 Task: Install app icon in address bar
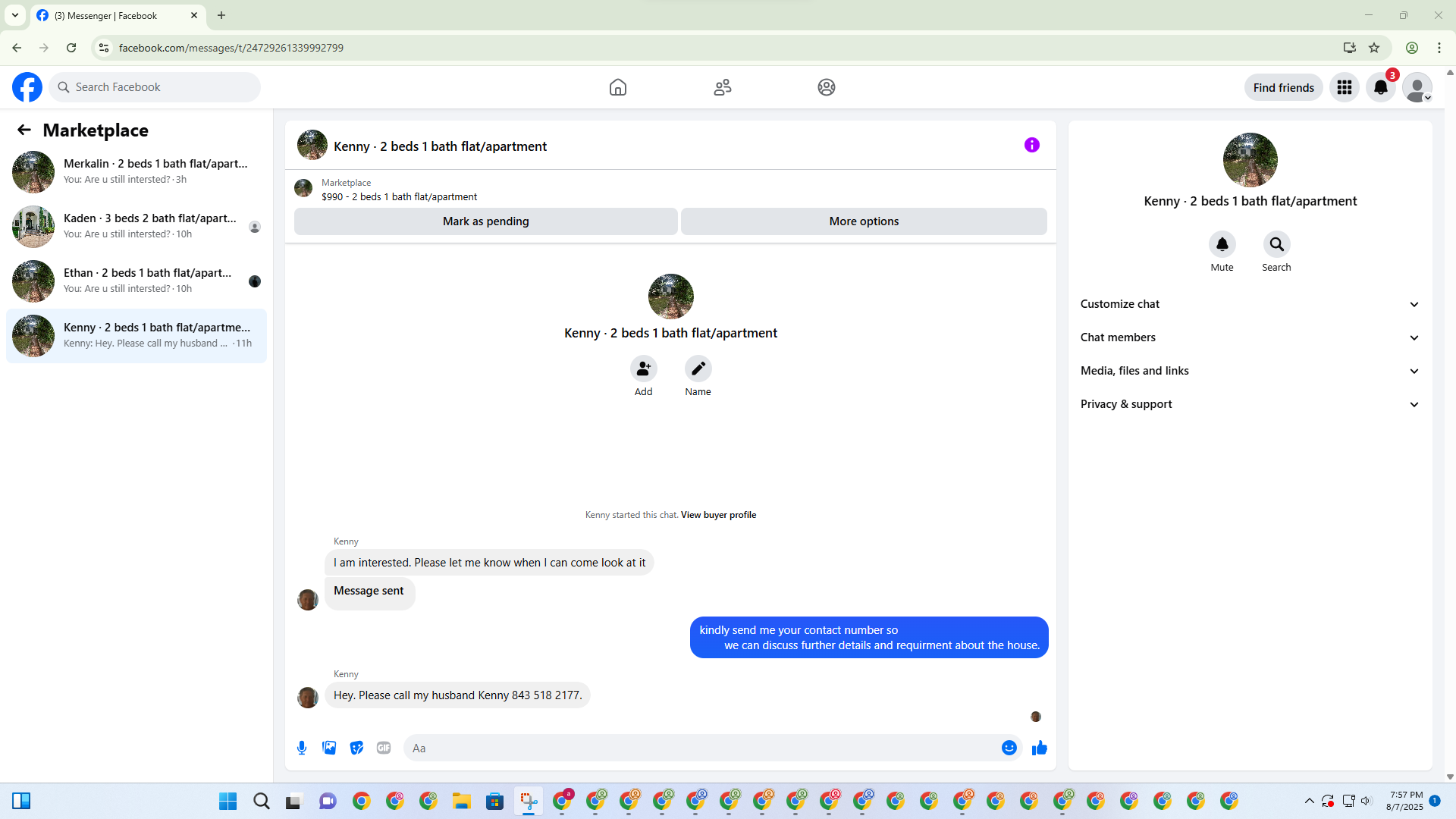coord(1350,48)
